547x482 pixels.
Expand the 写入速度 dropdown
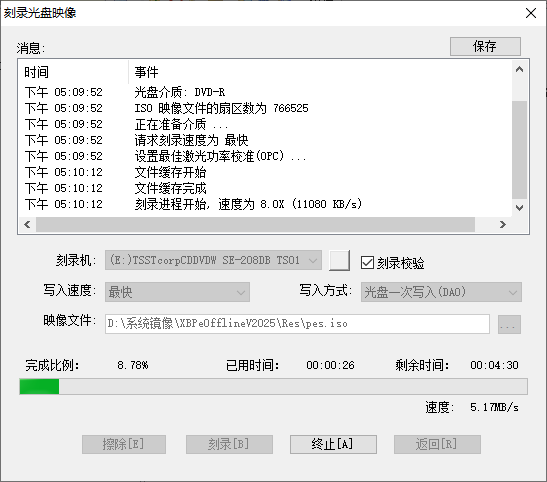[177, 292]
